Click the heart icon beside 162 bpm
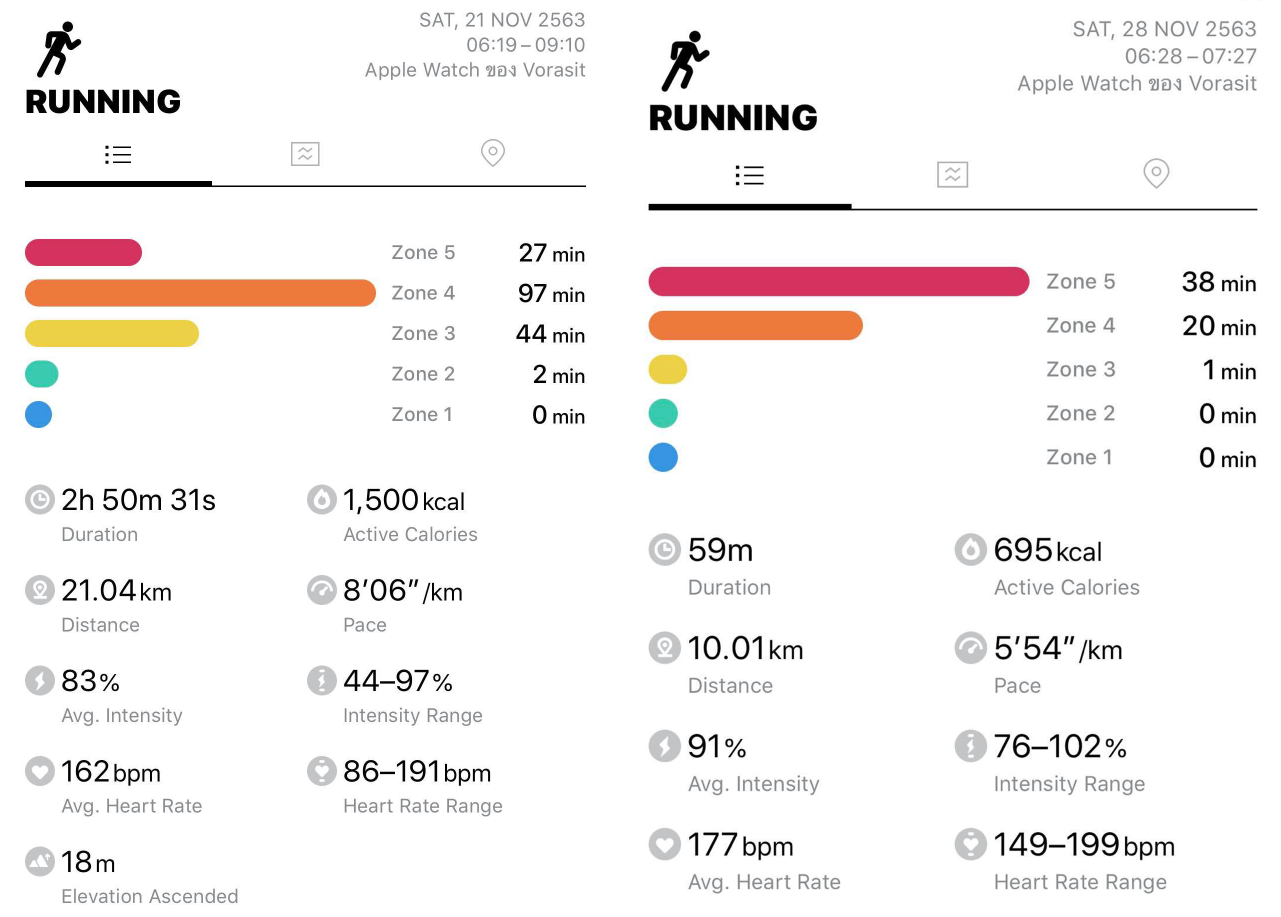1281x917 pixels. [x=39, y=772]
